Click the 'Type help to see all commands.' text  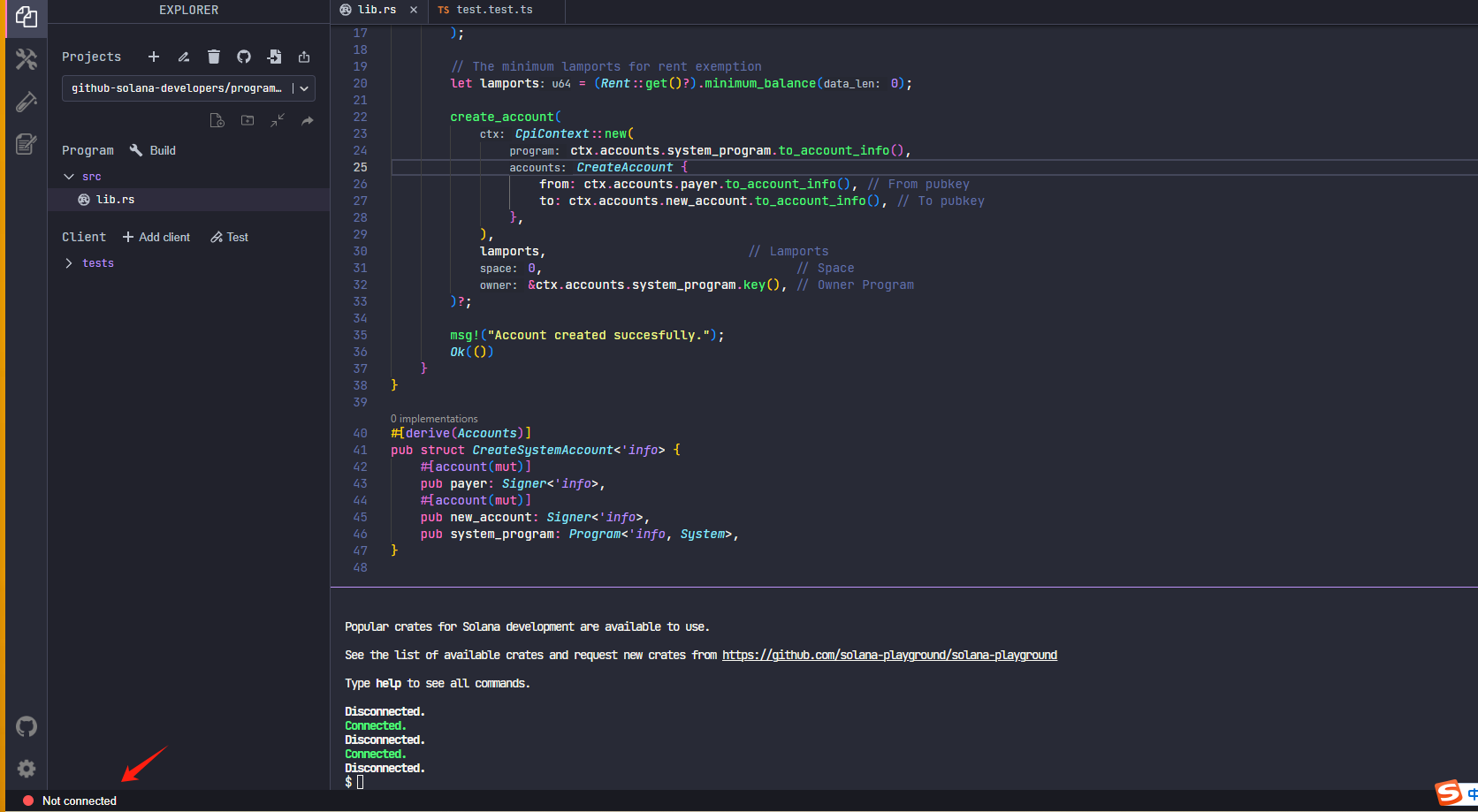coord(438,683)
